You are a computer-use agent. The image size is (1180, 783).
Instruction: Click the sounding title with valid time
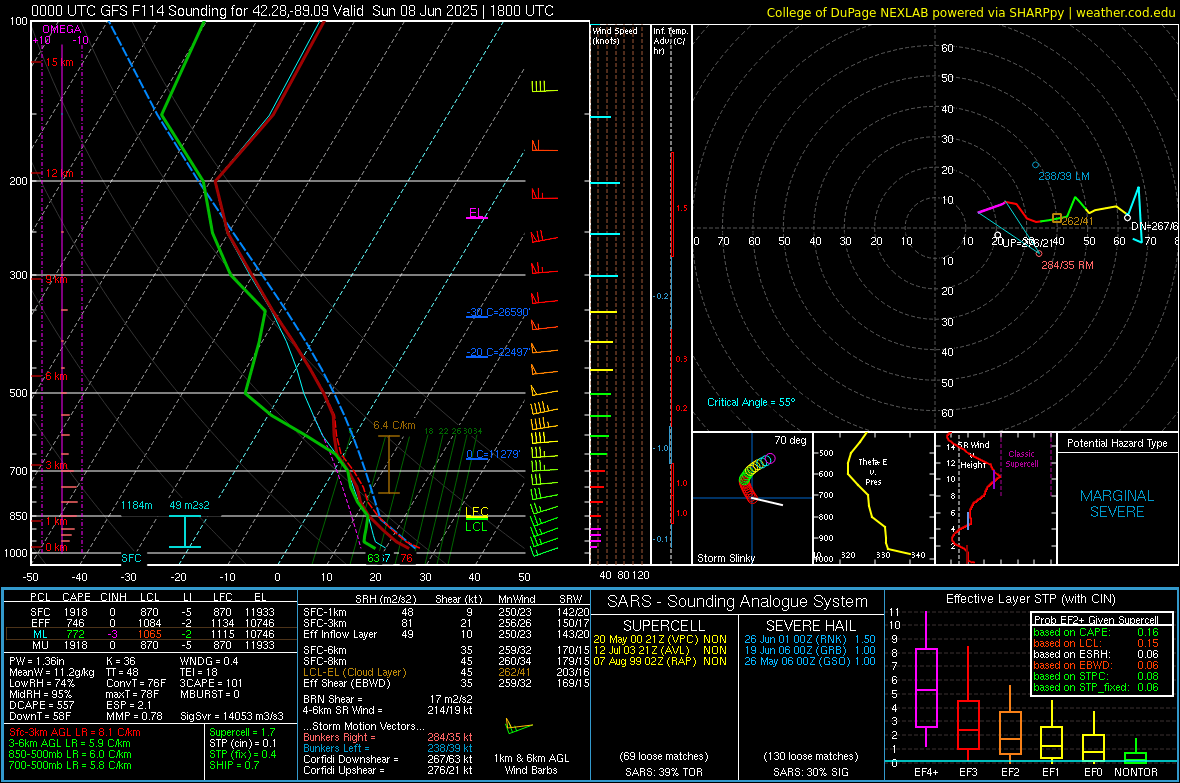[x=292, y=11]
